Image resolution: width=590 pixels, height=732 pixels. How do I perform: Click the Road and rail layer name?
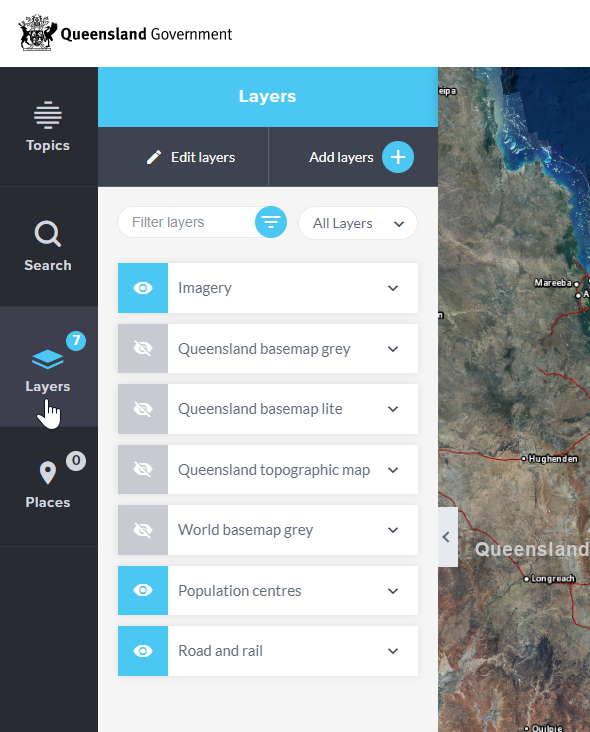click(x=220, y=651)
